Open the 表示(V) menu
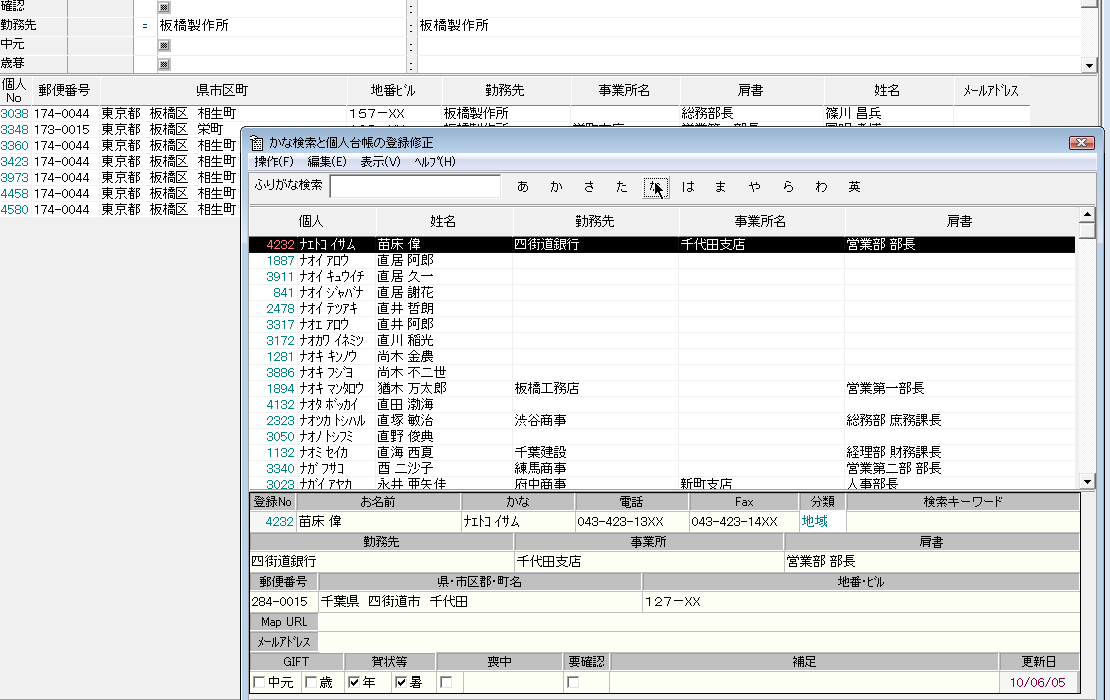The width and height of the screenshot is (1110, 700). pyautogui.click(x=380, y=162)
